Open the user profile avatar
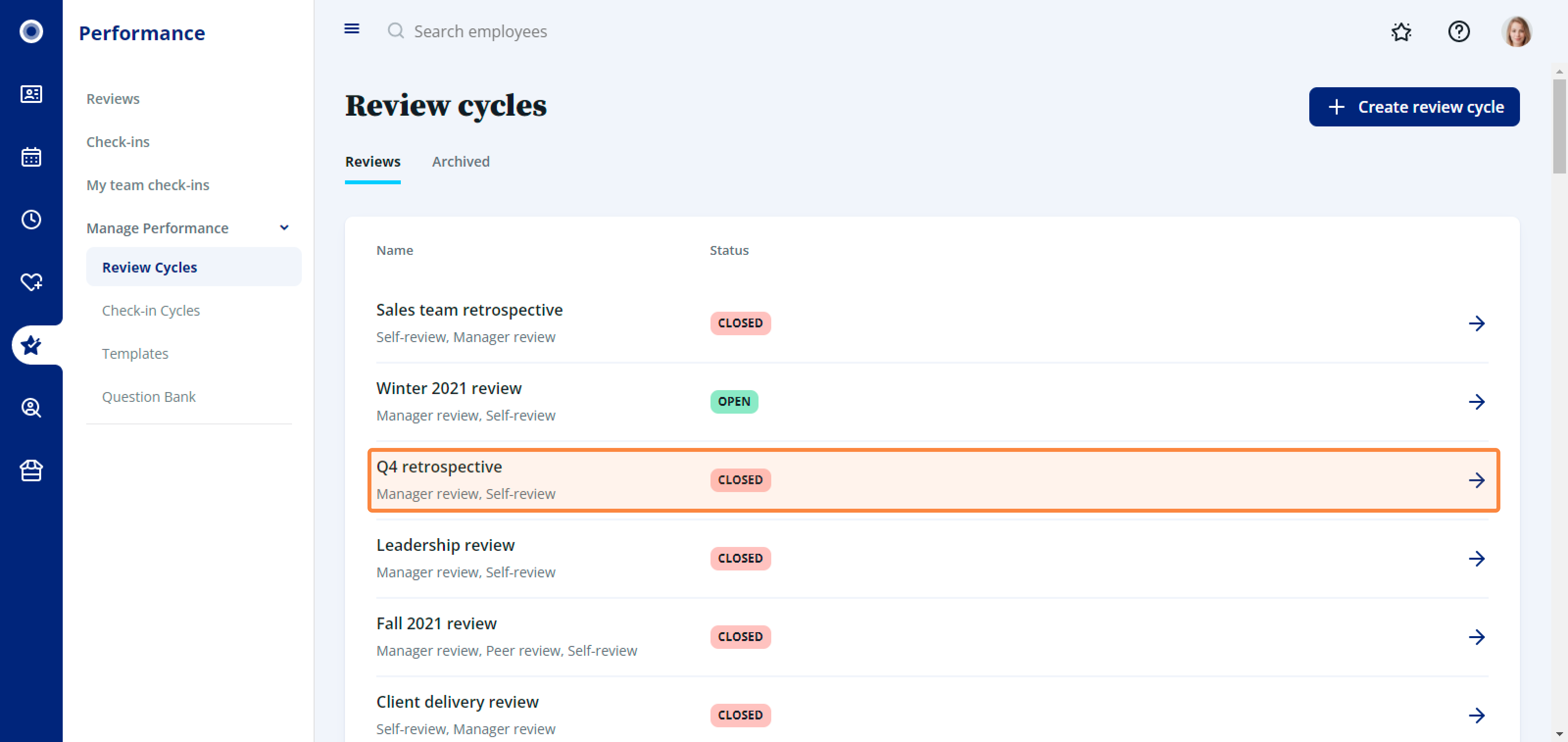 1516,31
